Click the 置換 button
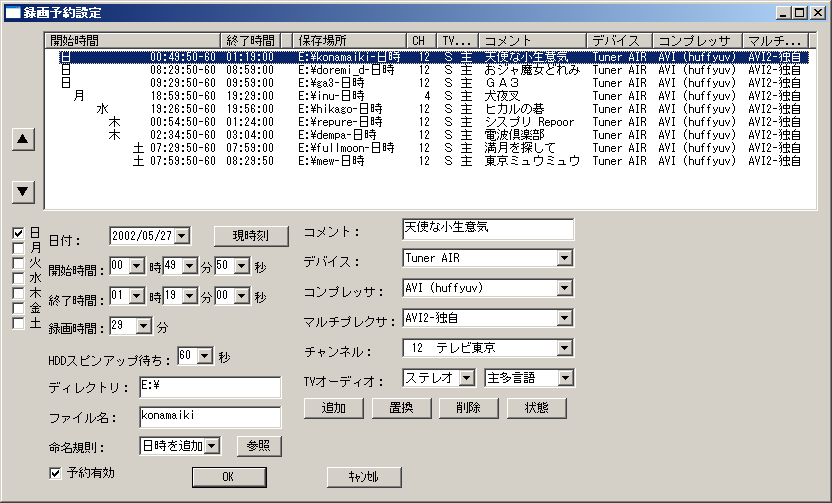Viewport: 832px width, 503px height. click(x=402, y=408)
